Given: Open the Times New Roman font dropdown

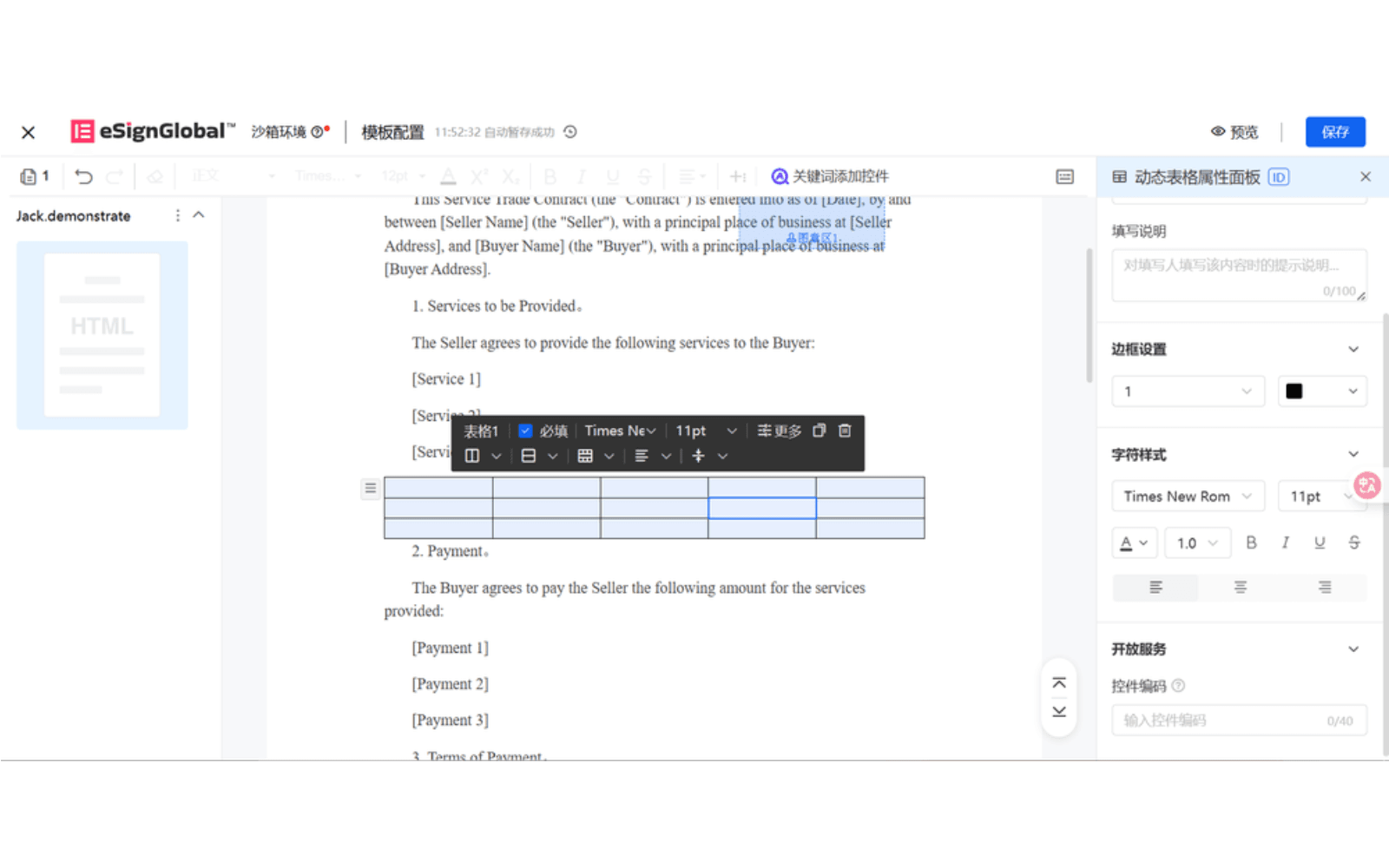Looking at the screenshot, I should (1187, 496).
